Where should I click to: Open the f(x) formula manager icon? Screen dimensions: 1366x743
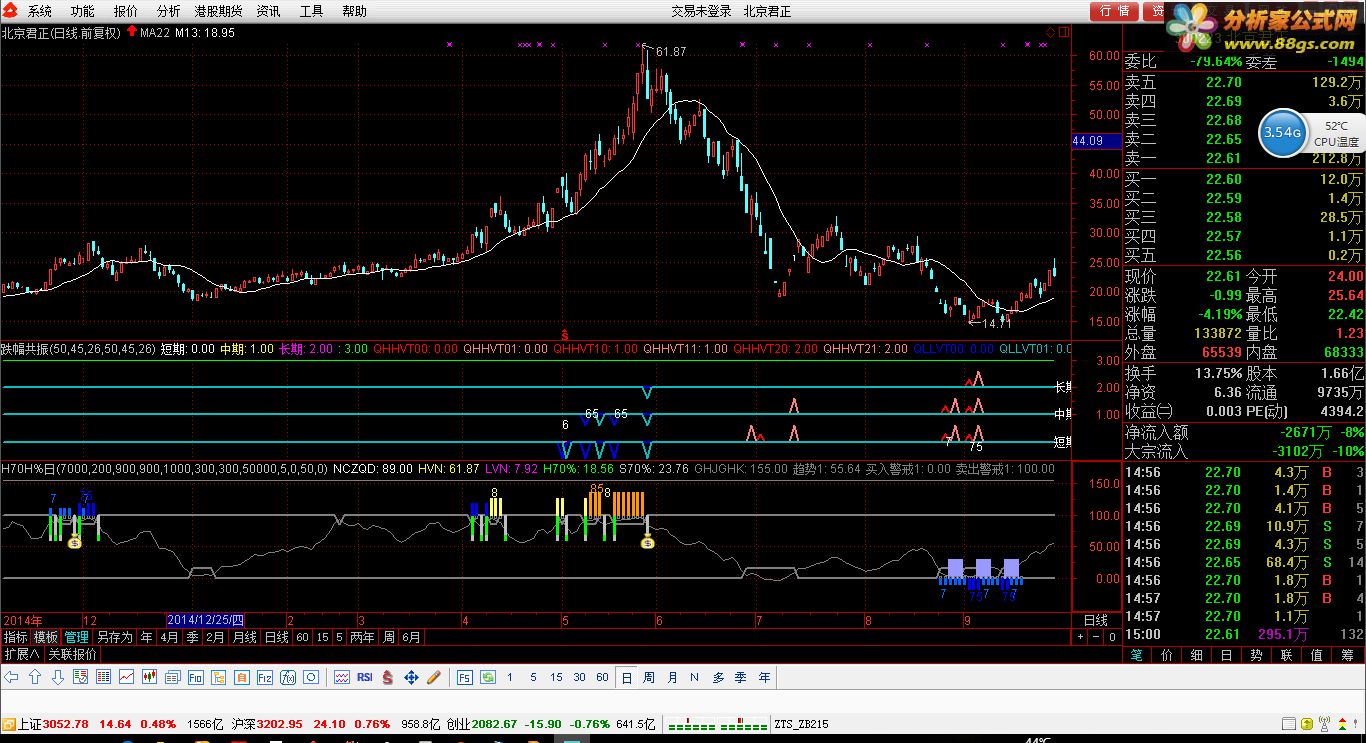coord(287,677)
